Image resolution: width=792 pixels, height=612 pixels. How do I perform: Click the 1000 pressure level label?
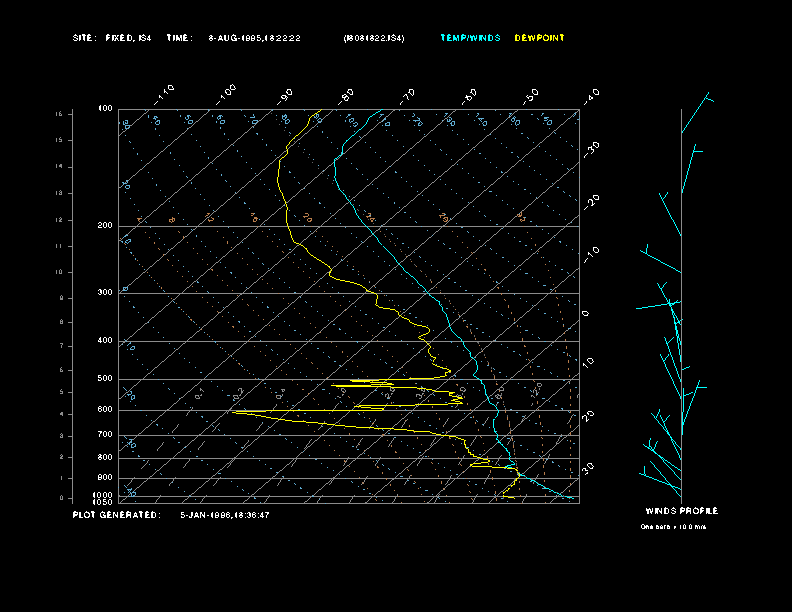[x=103, y=495]
